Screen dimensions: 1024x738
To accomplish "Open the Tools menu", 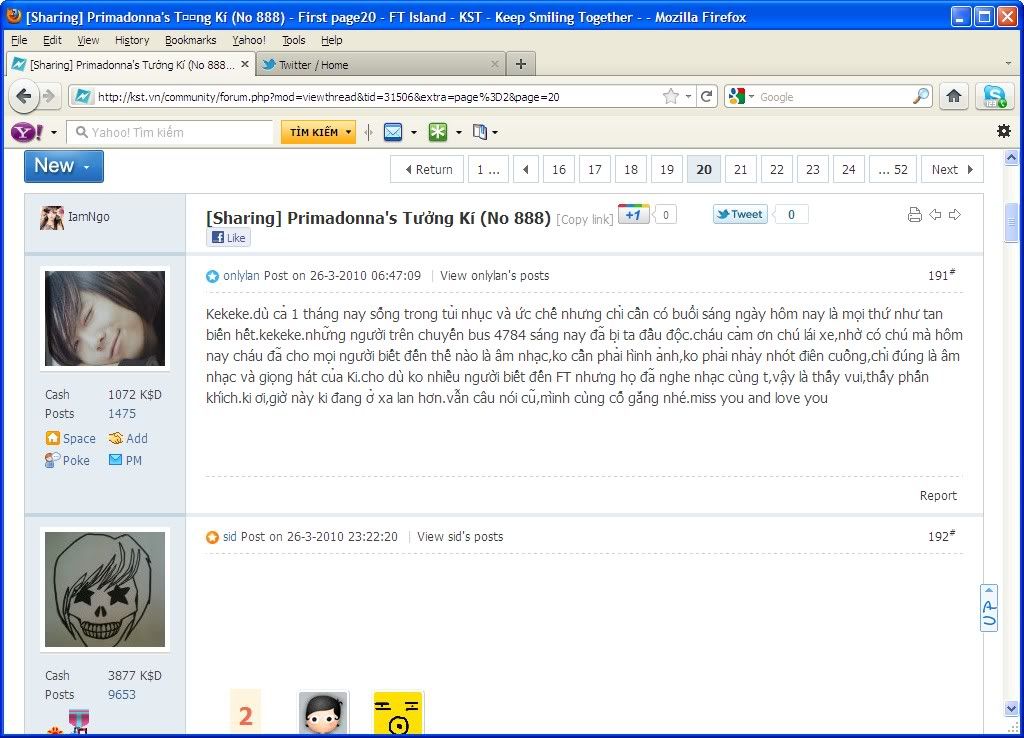I will point(293,40).
